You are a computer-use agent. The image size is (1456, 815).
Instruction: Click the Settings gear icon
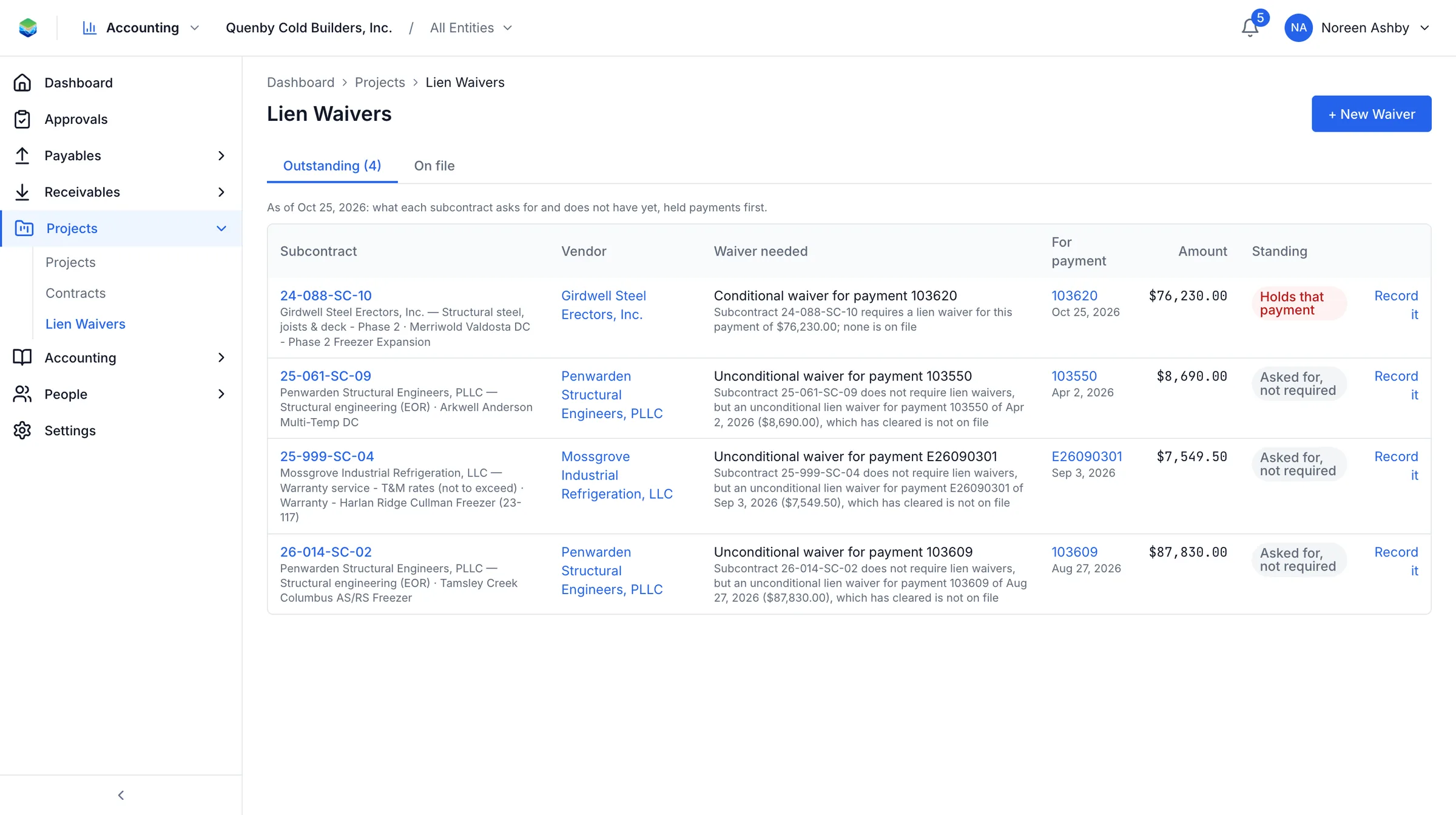22,430
